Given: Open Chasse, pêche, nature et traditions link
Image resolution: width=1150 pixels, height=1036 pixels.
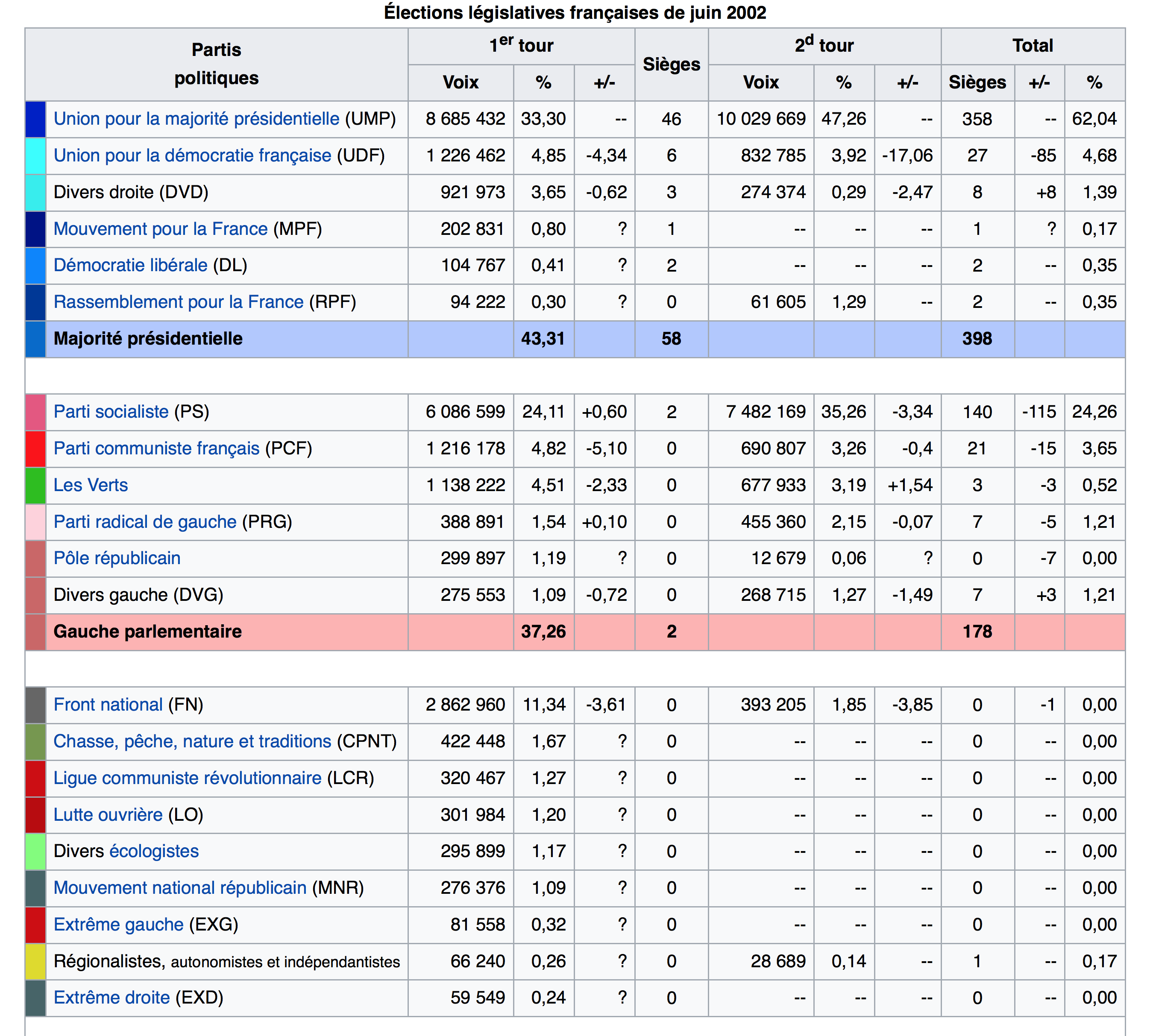Looking at the screenshot, I should pos(192,741).
